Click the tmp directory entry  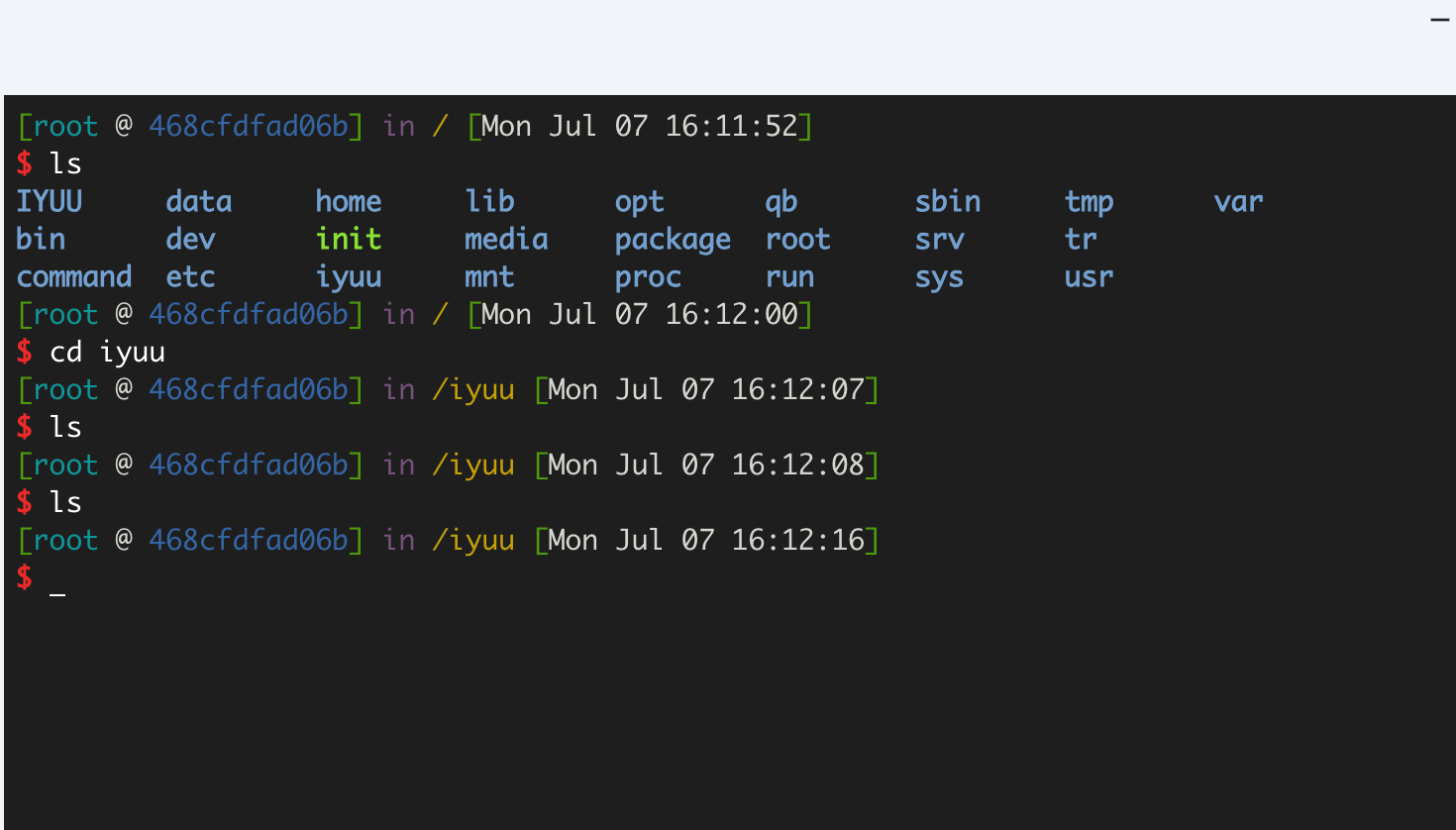(1090, 203)
